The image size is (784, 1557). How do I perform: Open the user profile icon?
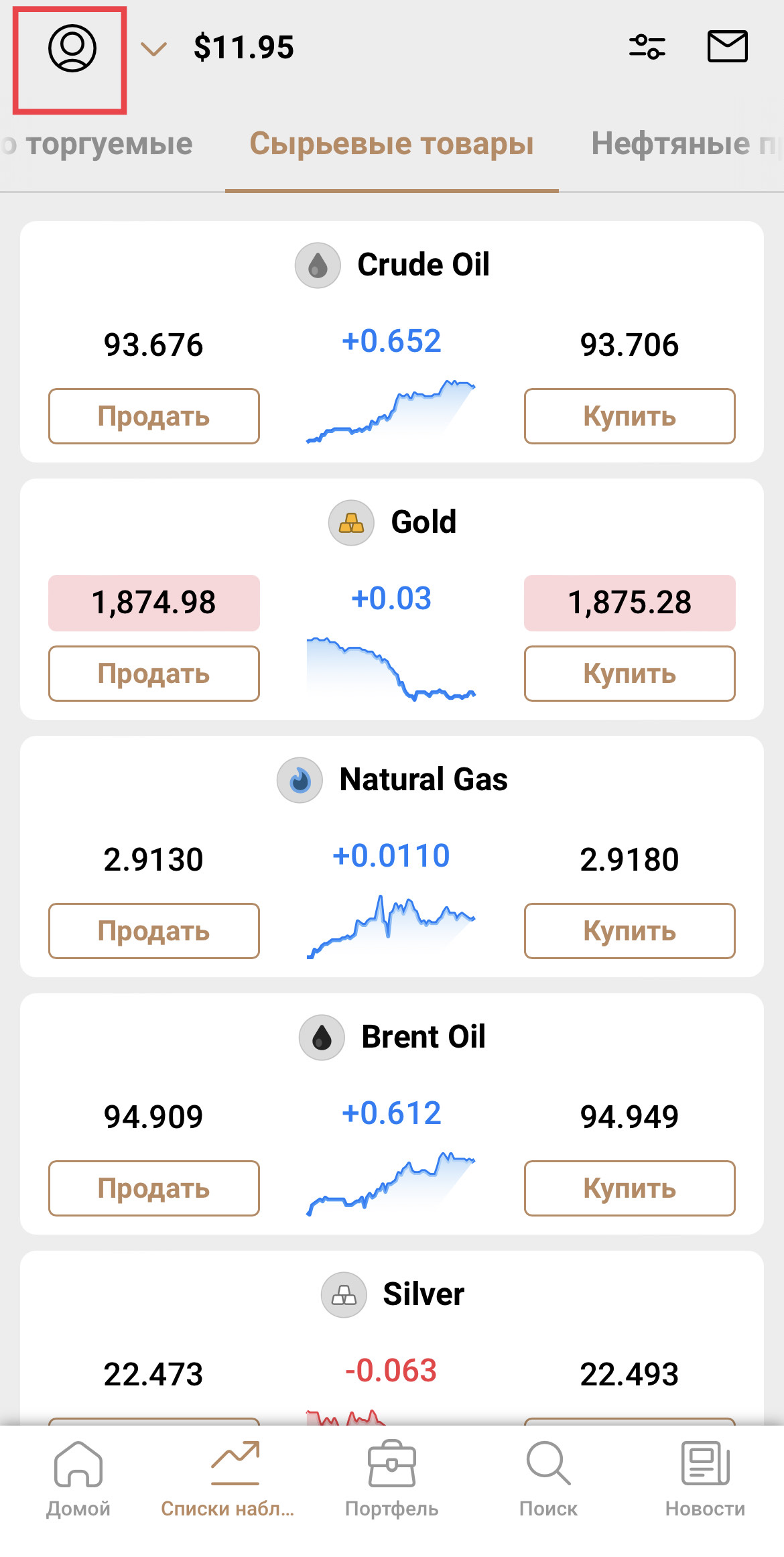pyautogui.click(x=72, y=48)
